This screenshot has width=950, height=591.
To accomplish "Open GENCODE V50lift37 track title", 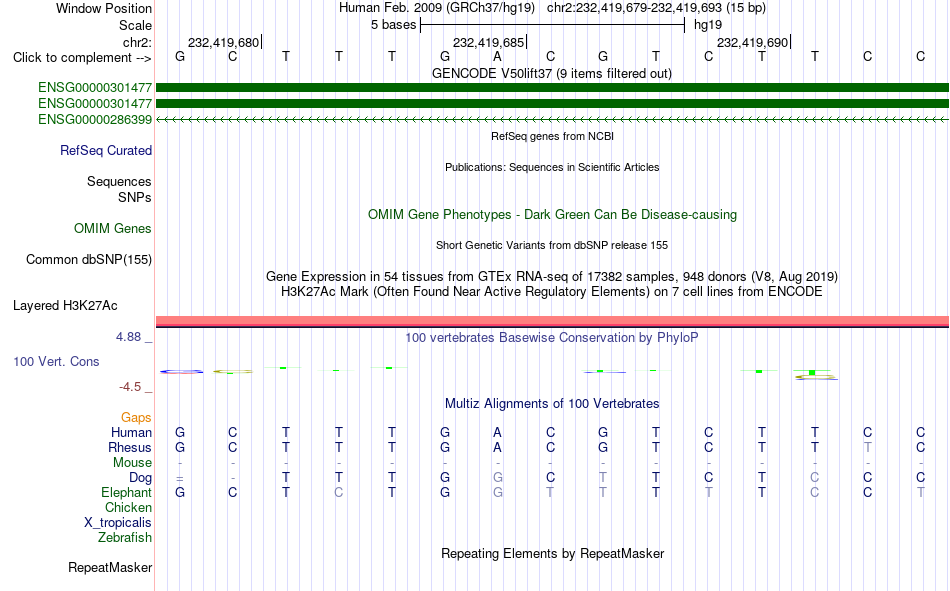I will coord(552,73).
